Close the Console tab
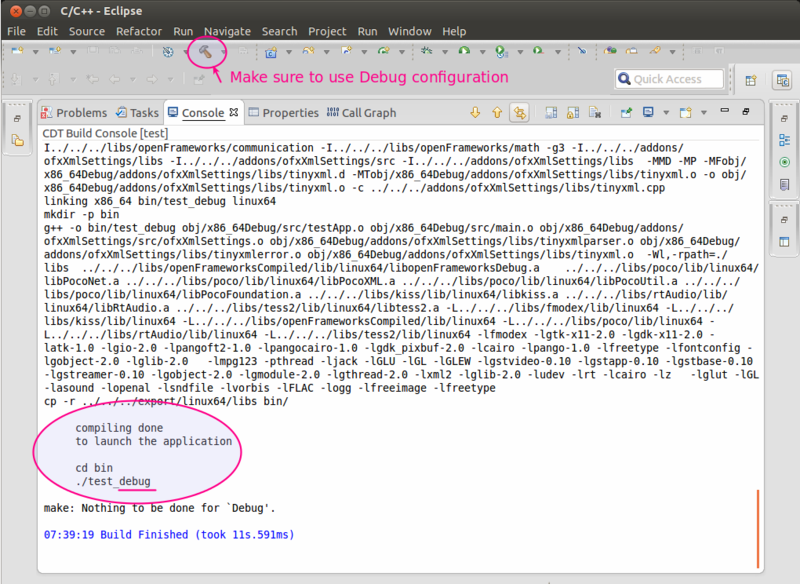This screenshot has width=800, height=584. (234, 112)
